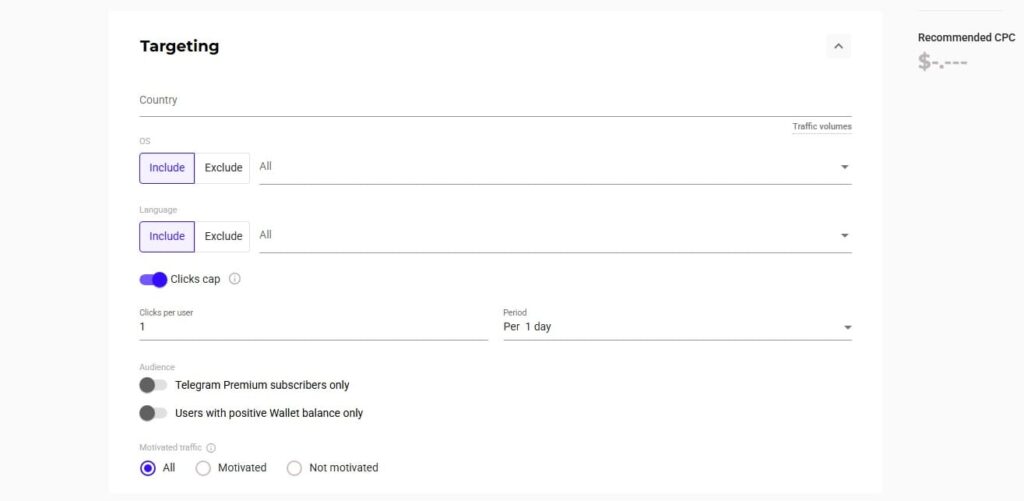Click the OS dropdown arrow icon
The width and height of the screenshot is (1024, 501).
click(x=844, y=167)
